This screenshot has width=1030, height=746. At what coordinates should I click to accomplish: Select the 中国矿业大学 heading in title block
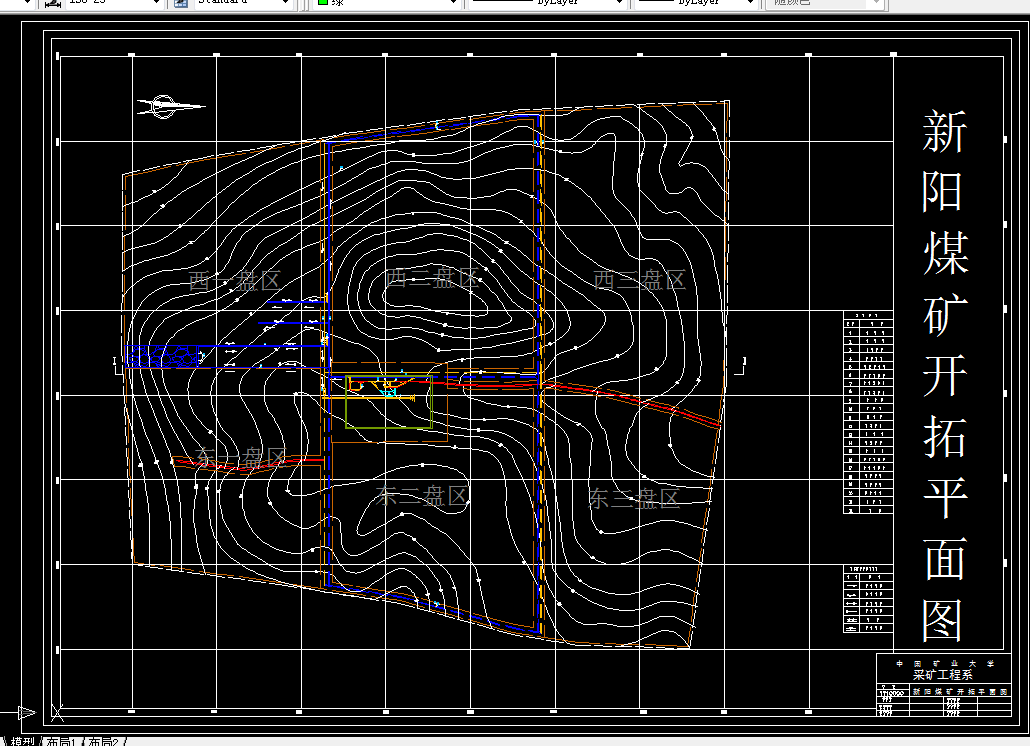945,664
